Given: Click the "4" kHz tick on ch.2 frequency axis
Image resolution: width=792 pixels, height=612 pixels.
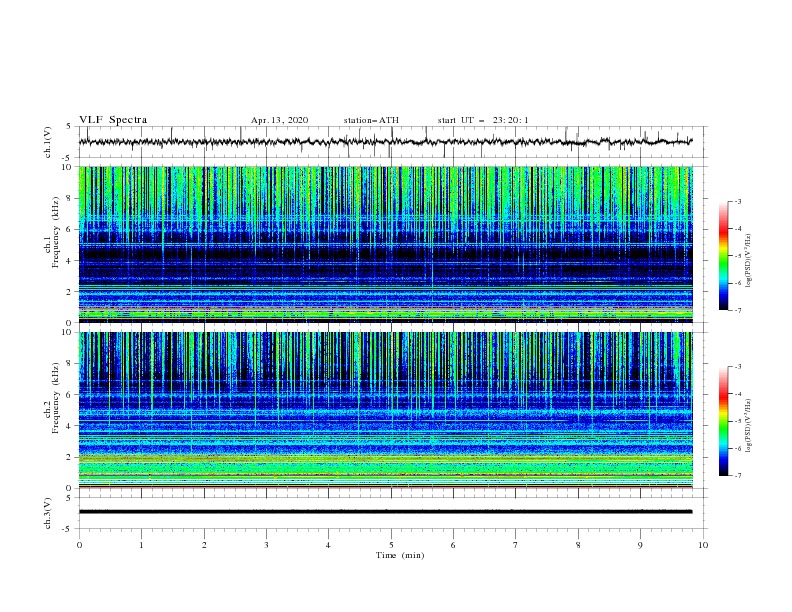Looking at the screenshot, I should click(x=70, y=426).
